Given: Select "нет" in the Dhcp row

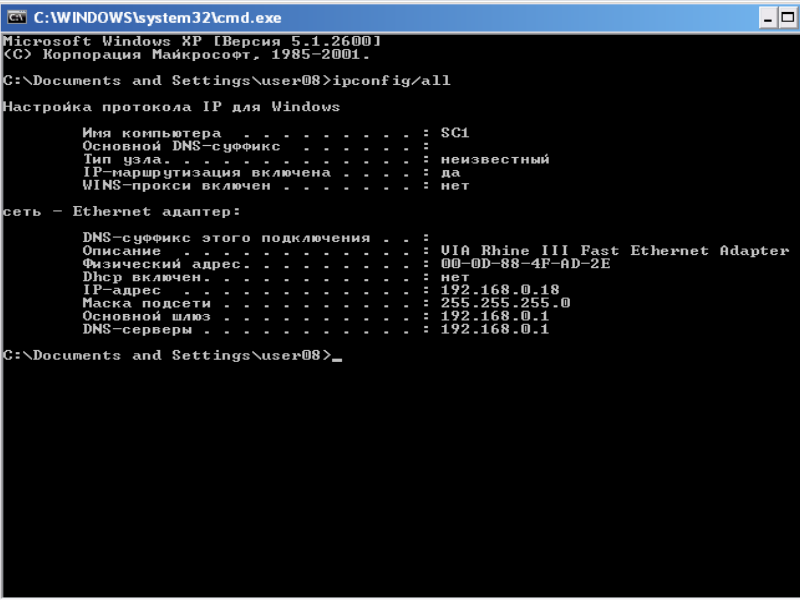Looking at the screenshot, I should (455, 278).
